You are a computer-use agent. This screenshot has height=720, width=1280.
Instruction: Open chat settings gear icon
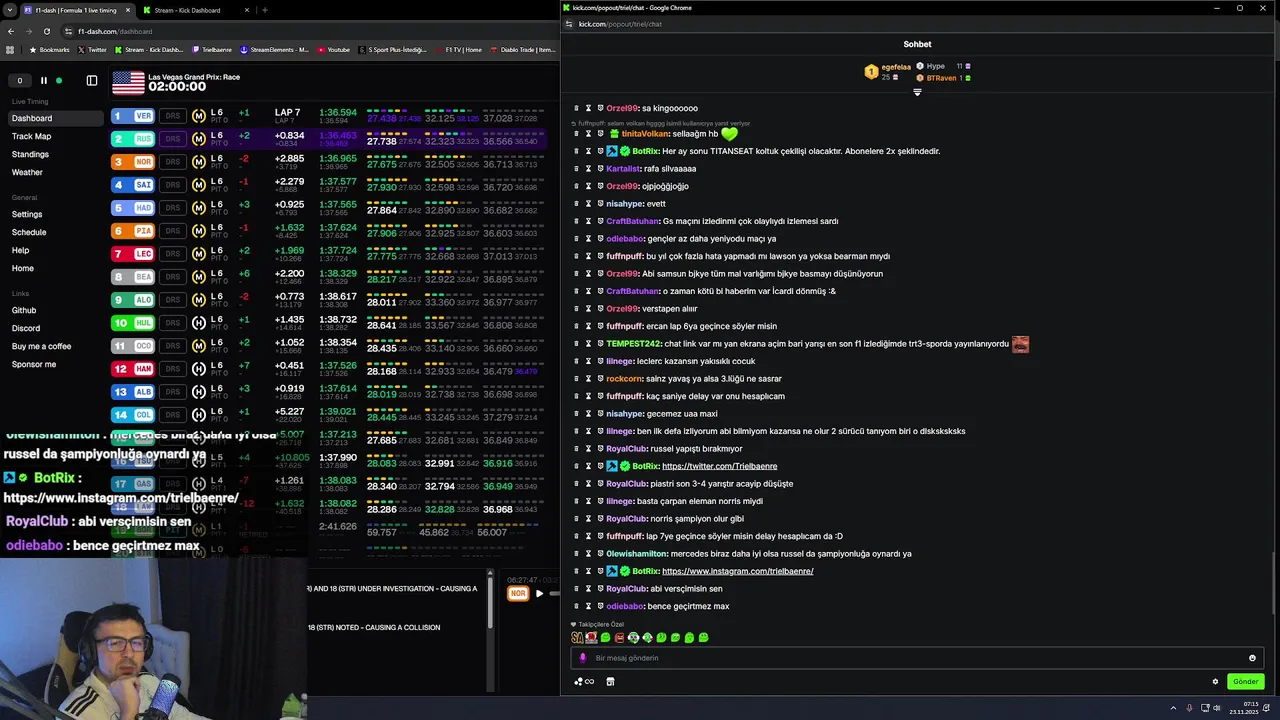(1215, 682)
